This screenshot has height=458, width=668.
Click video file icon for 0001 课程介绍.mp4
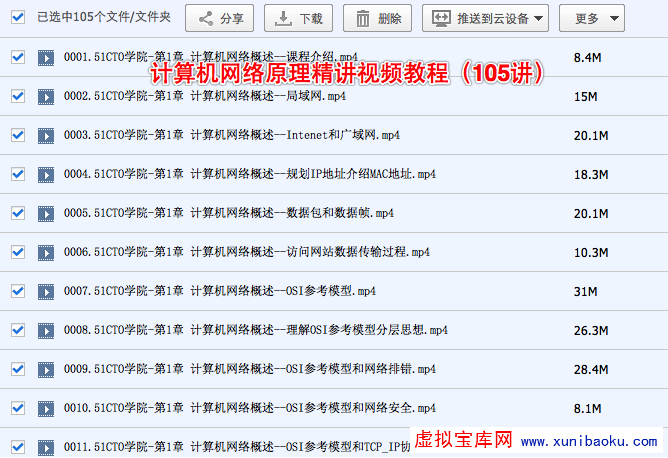(x=46, y=57)
